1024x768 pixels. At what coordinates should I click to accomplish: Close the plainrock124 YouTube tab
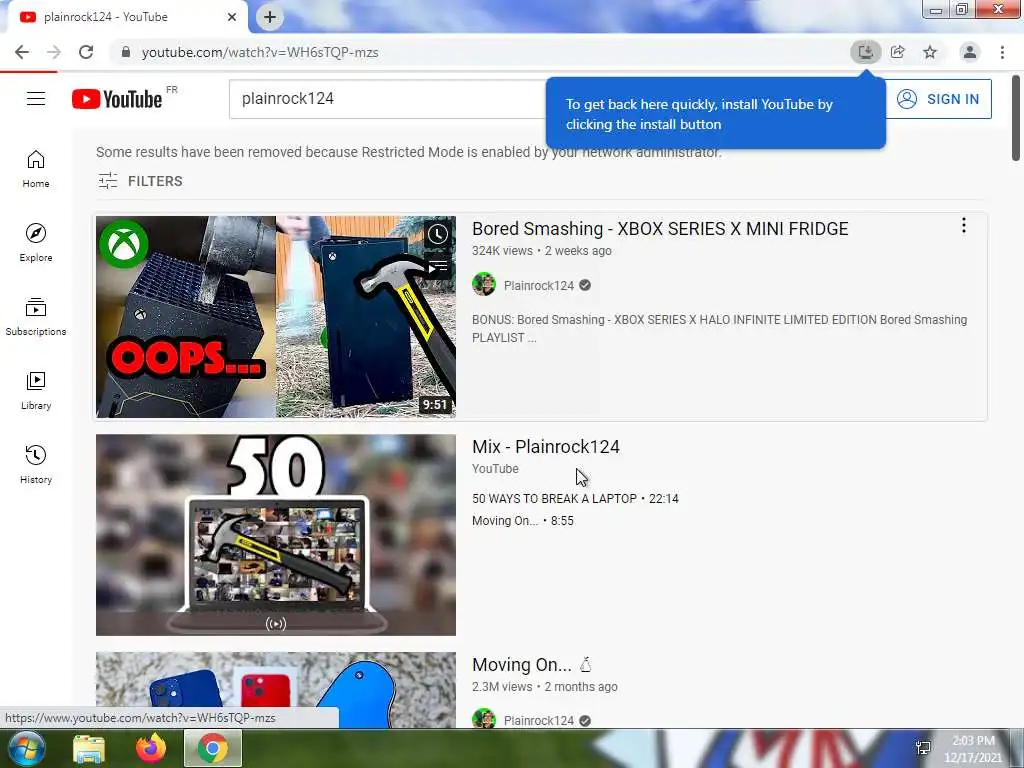(x=232, y=17)
